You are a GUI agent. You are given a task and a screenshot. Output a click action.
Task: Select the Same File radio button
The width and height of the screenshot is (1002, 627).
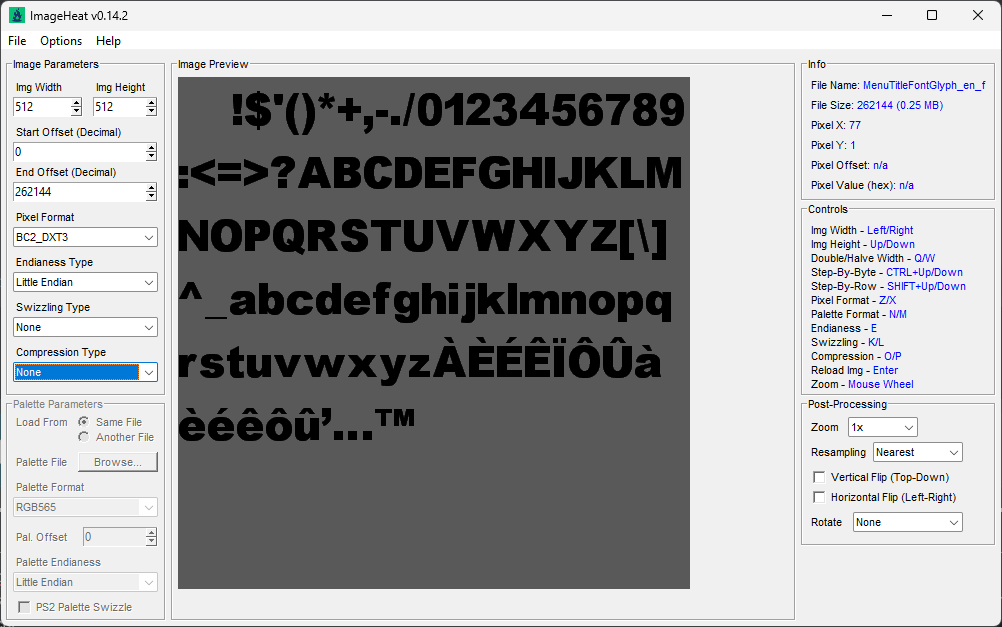[84, 422]
